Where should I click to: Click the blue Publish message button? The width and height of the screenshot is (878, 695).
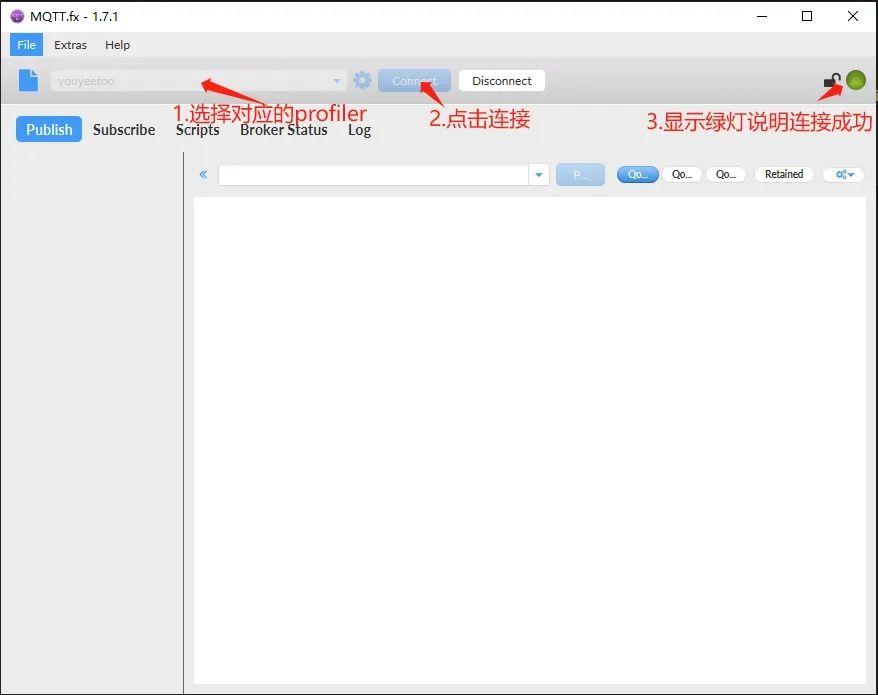pyautogui.click(x=580, y=174)
